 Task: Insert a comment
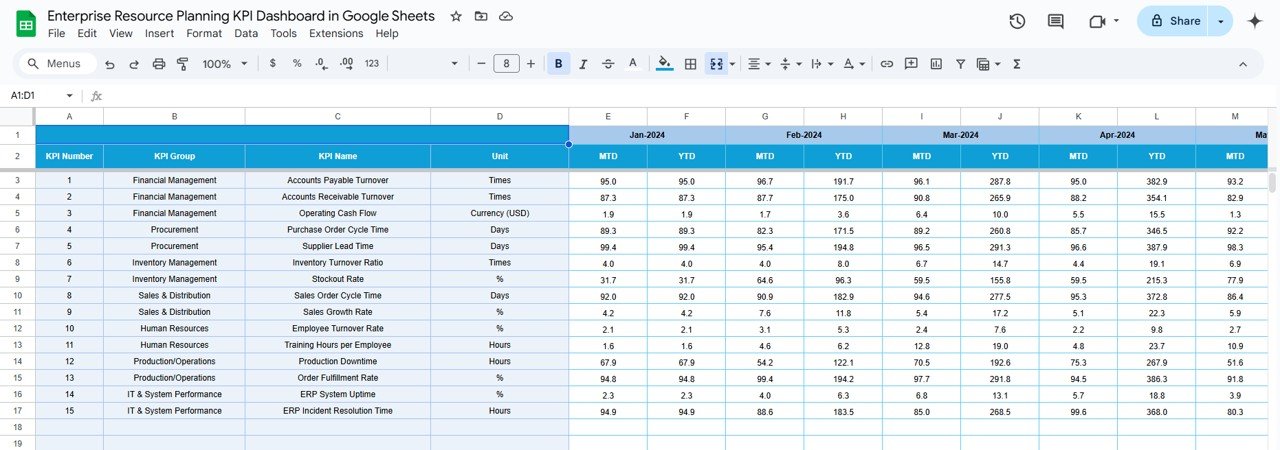(x=911, y=63)
